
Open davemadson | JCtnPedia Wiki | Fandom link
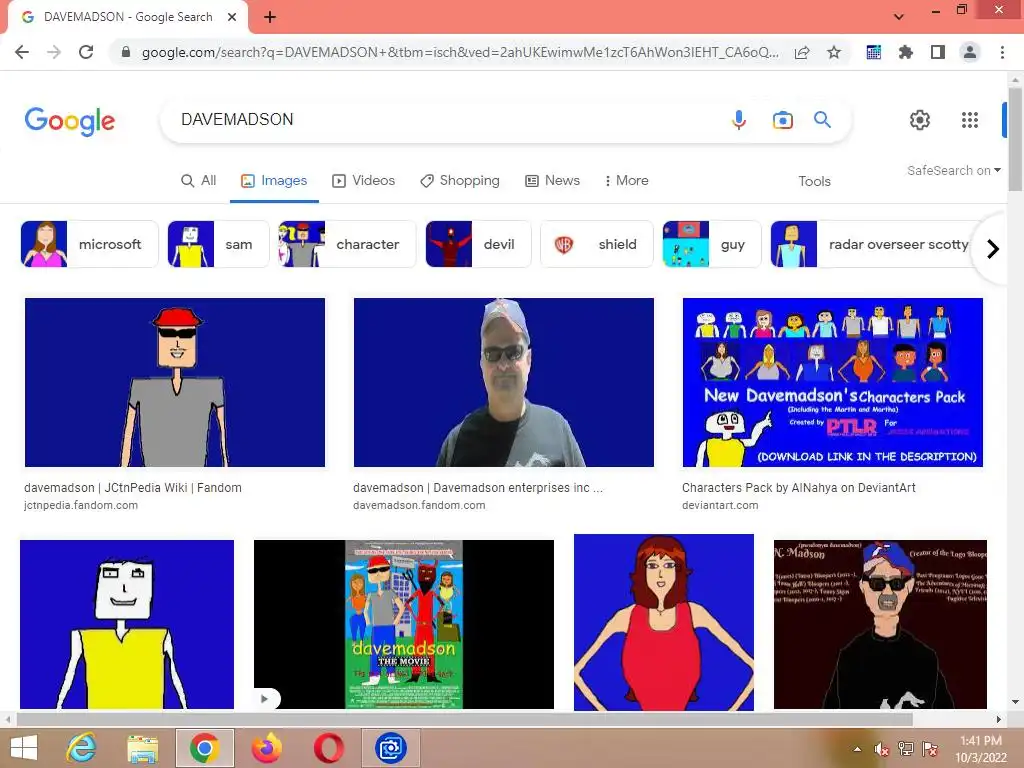[x=133, y=488]
